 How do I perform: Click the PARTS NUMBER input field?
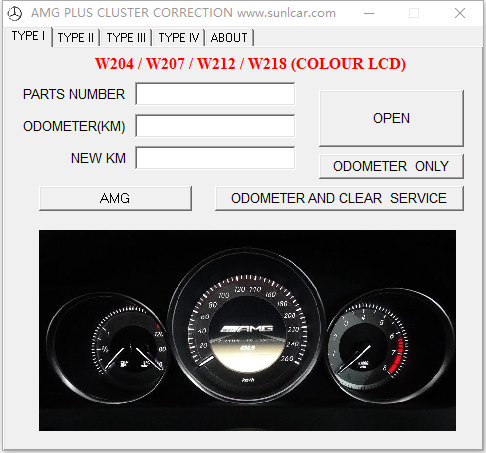(x=215, y=94)
